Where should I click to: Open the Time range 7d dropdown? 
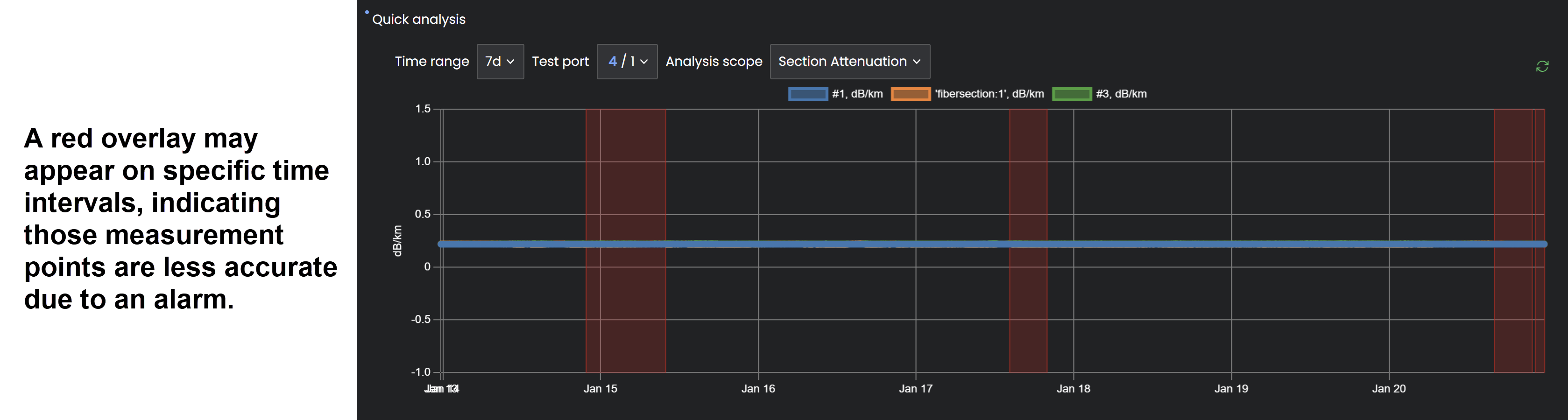click(499, 62)
